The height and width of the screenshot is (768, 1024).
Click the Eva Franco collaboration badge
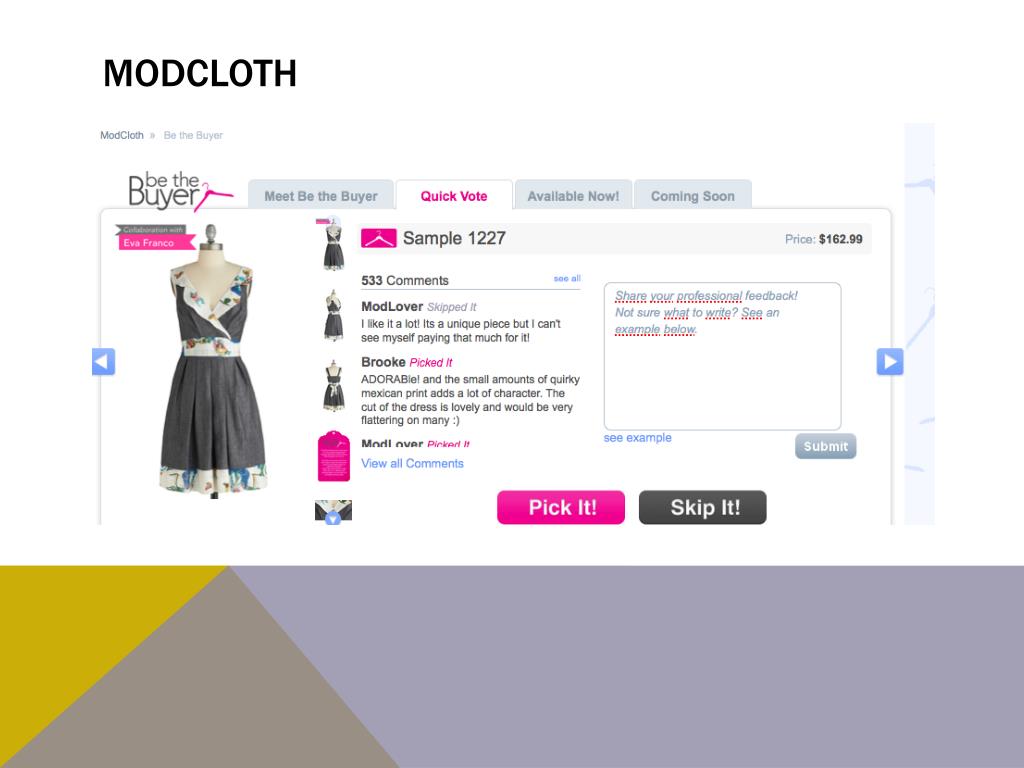(155, 237)
